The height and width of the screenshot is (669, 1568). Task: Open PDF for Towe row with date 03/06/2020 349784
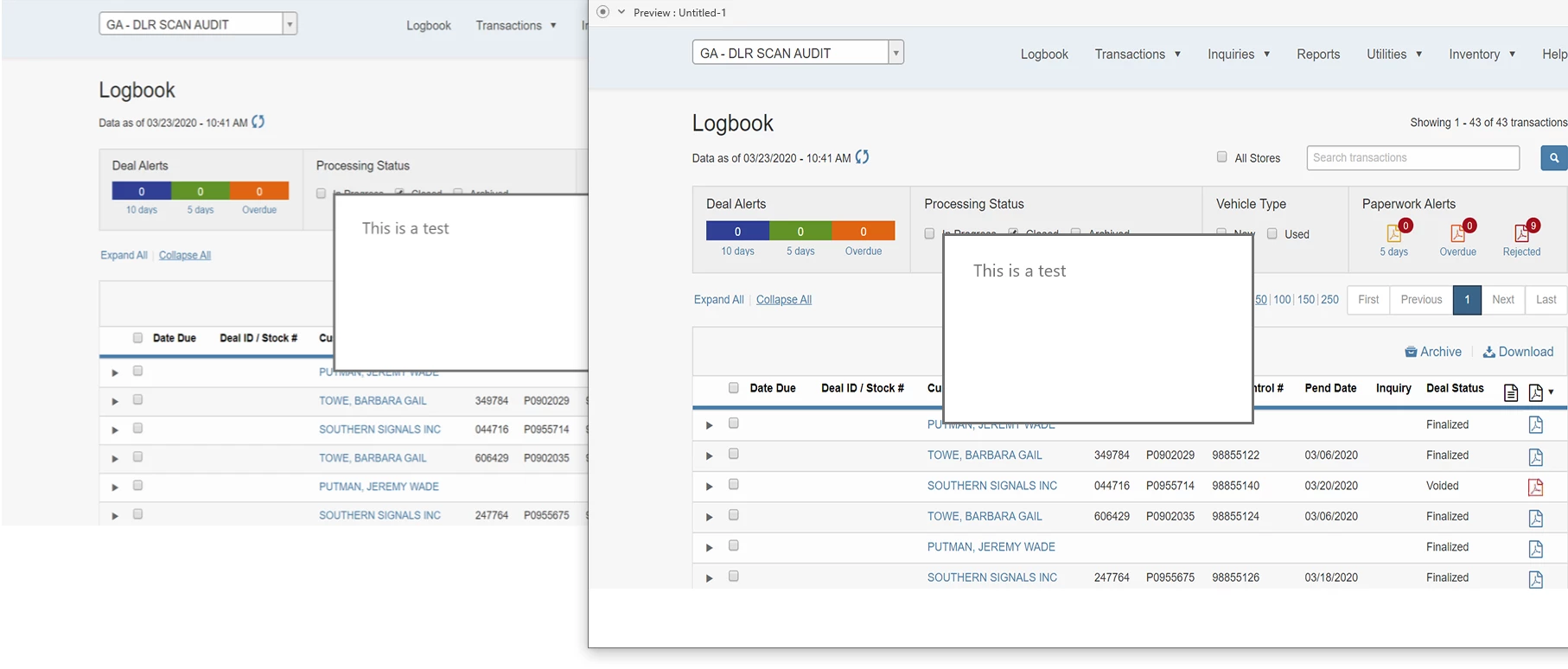point(1535,456)
